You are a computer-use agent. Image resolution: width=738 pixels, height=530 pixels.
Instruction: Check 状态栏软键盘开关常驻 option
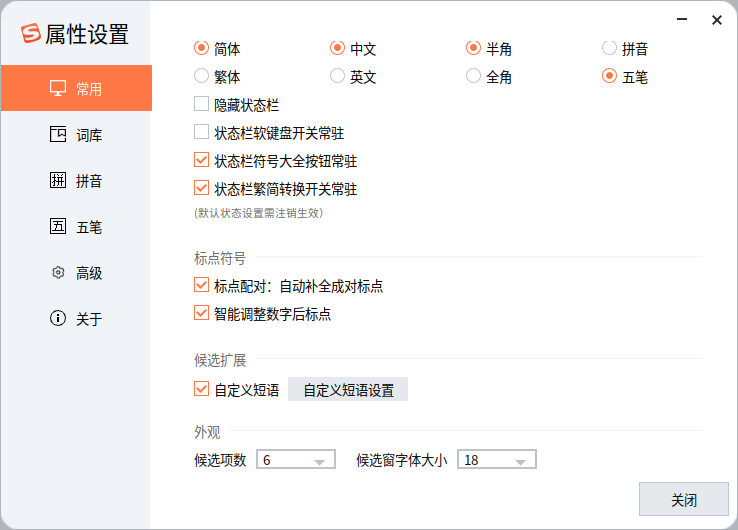(201, 132)
